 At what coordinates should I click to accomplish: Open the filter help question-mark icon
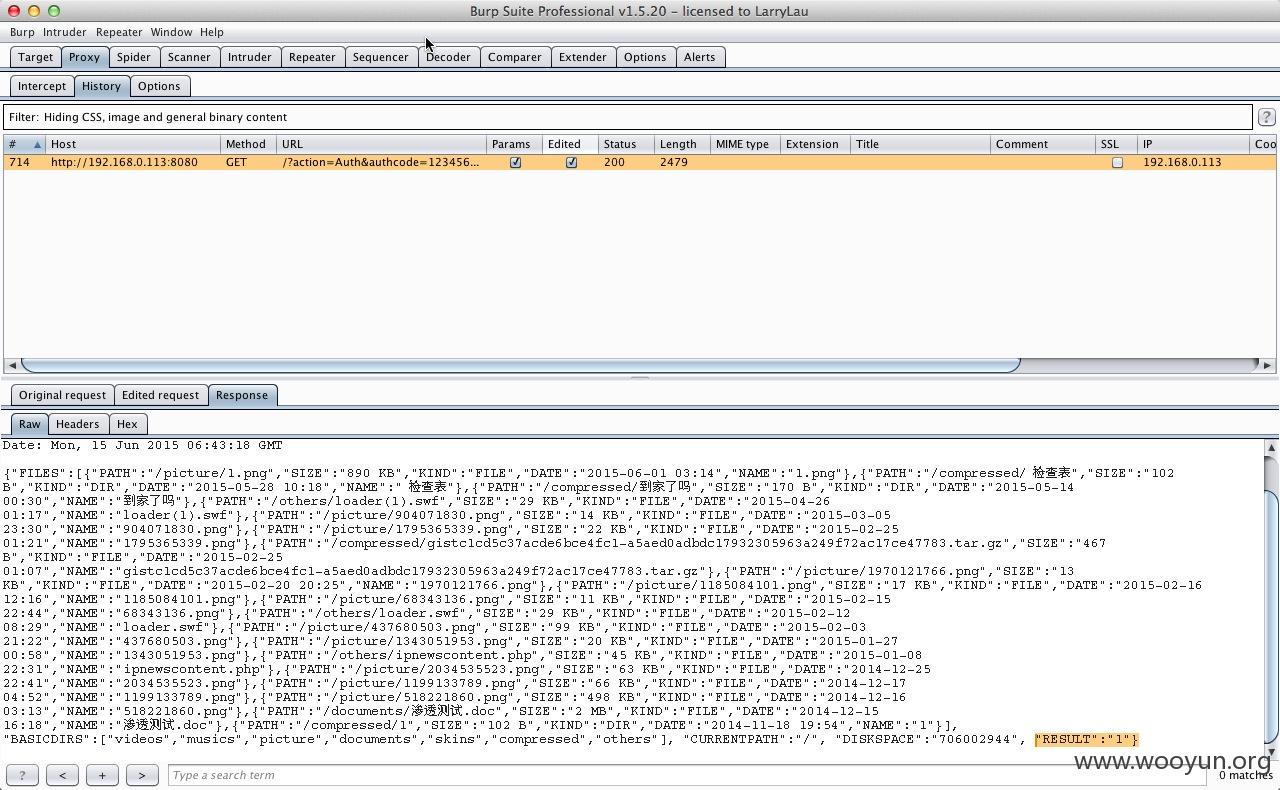point(1266,117)
